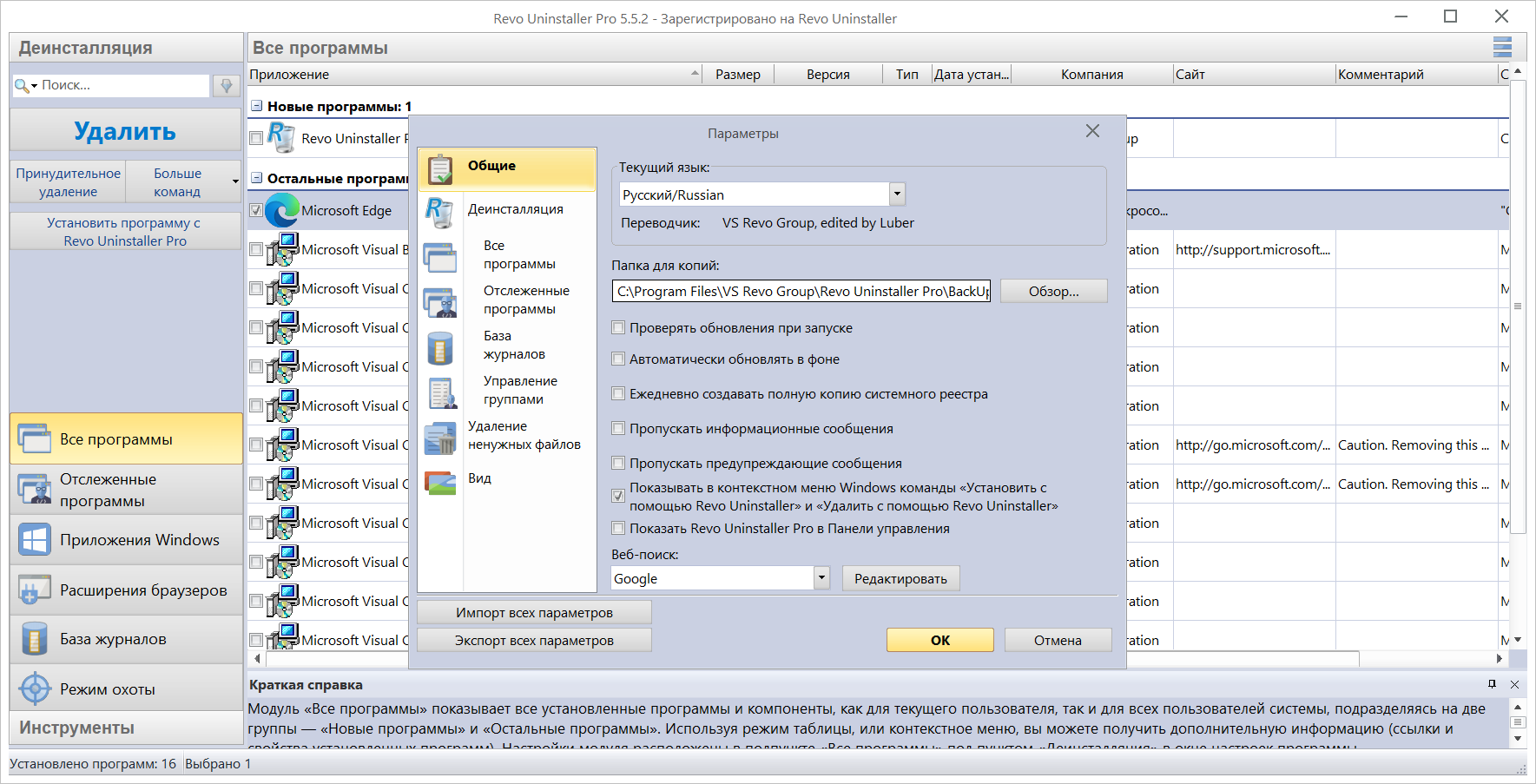This screenshot has height=784, width=1536.
Task: Click the Папка для копий path field
Action: 801,292
